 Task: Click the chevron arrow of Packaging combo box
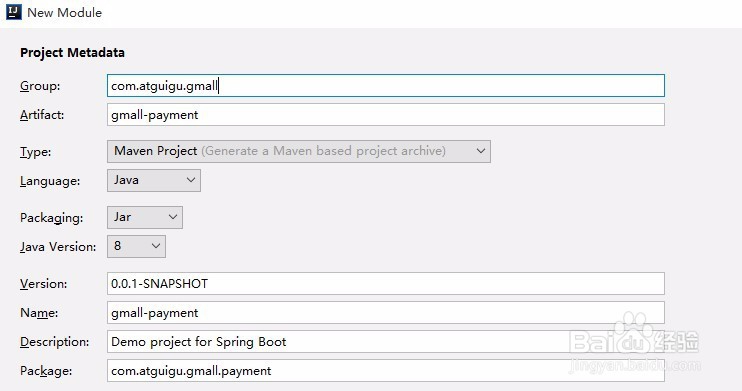(x=173, y=217)
